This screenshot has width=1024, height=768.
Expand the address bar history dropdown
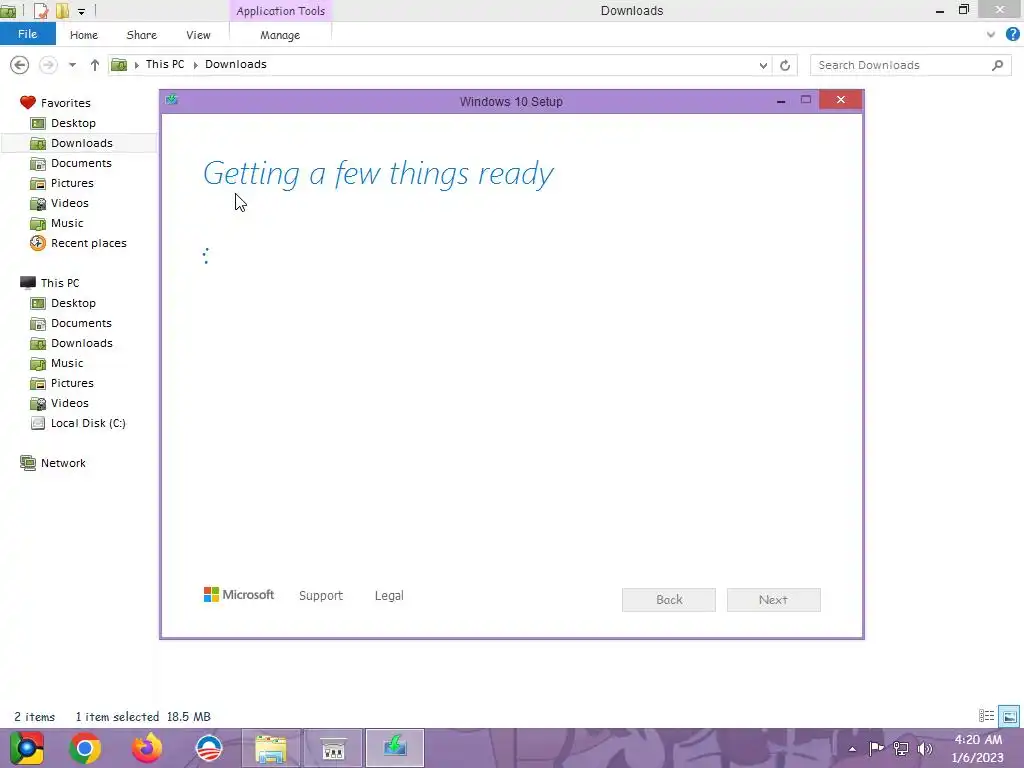(763, 65)
